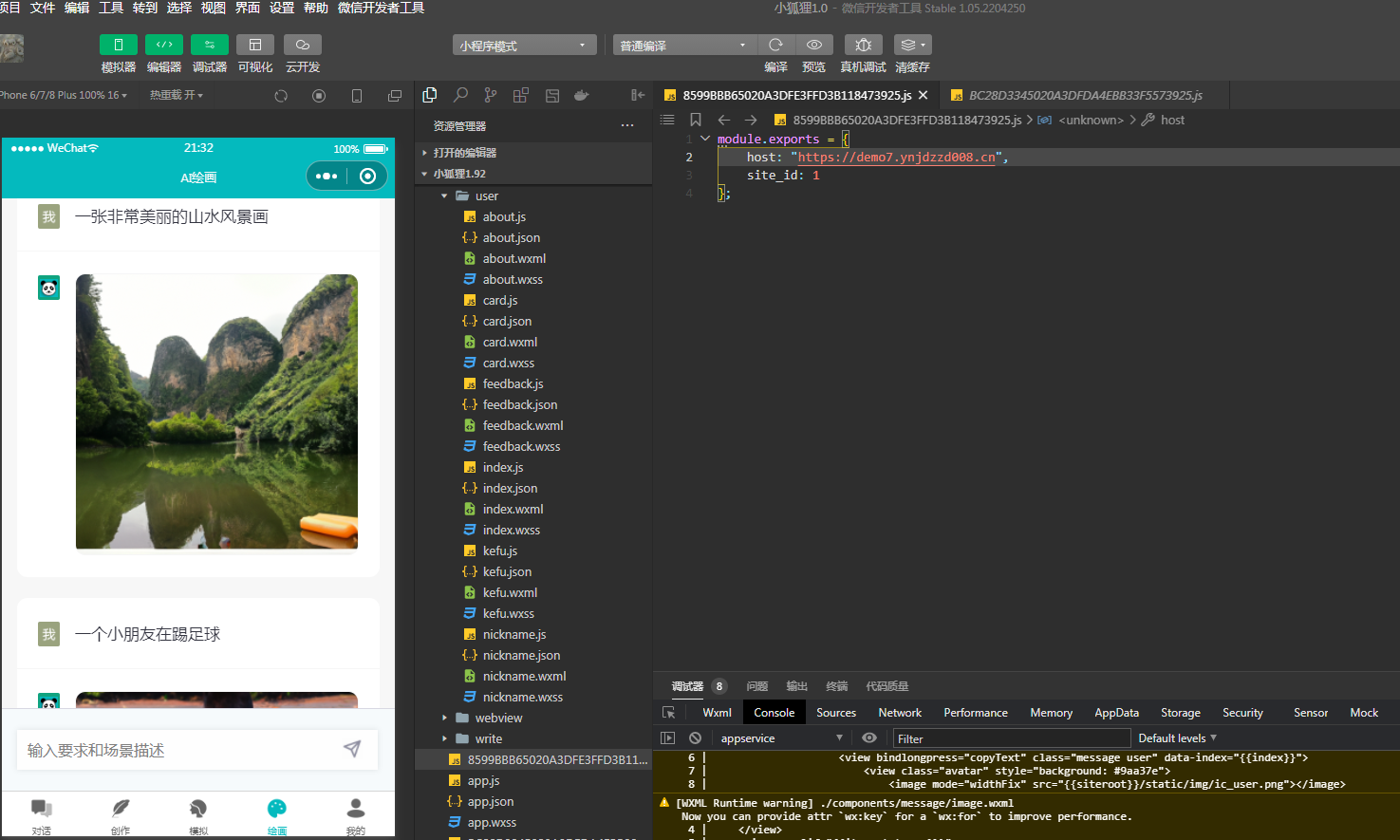Collapse the sidebar panel icon
Viewport: 1400px width, 840px height.
[638, 95]
